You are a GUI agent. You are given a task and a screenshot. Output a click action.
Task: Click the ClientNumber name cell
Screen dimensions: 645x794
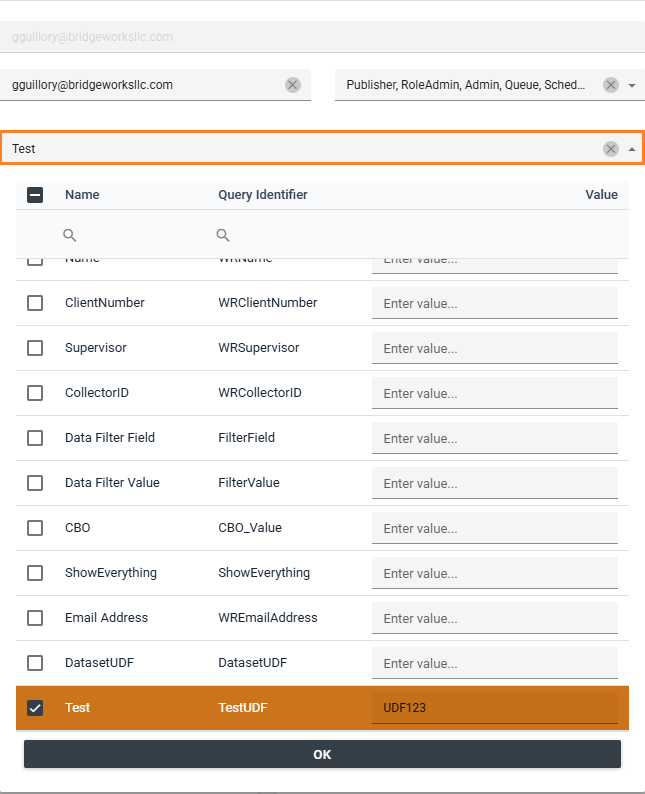105,303
